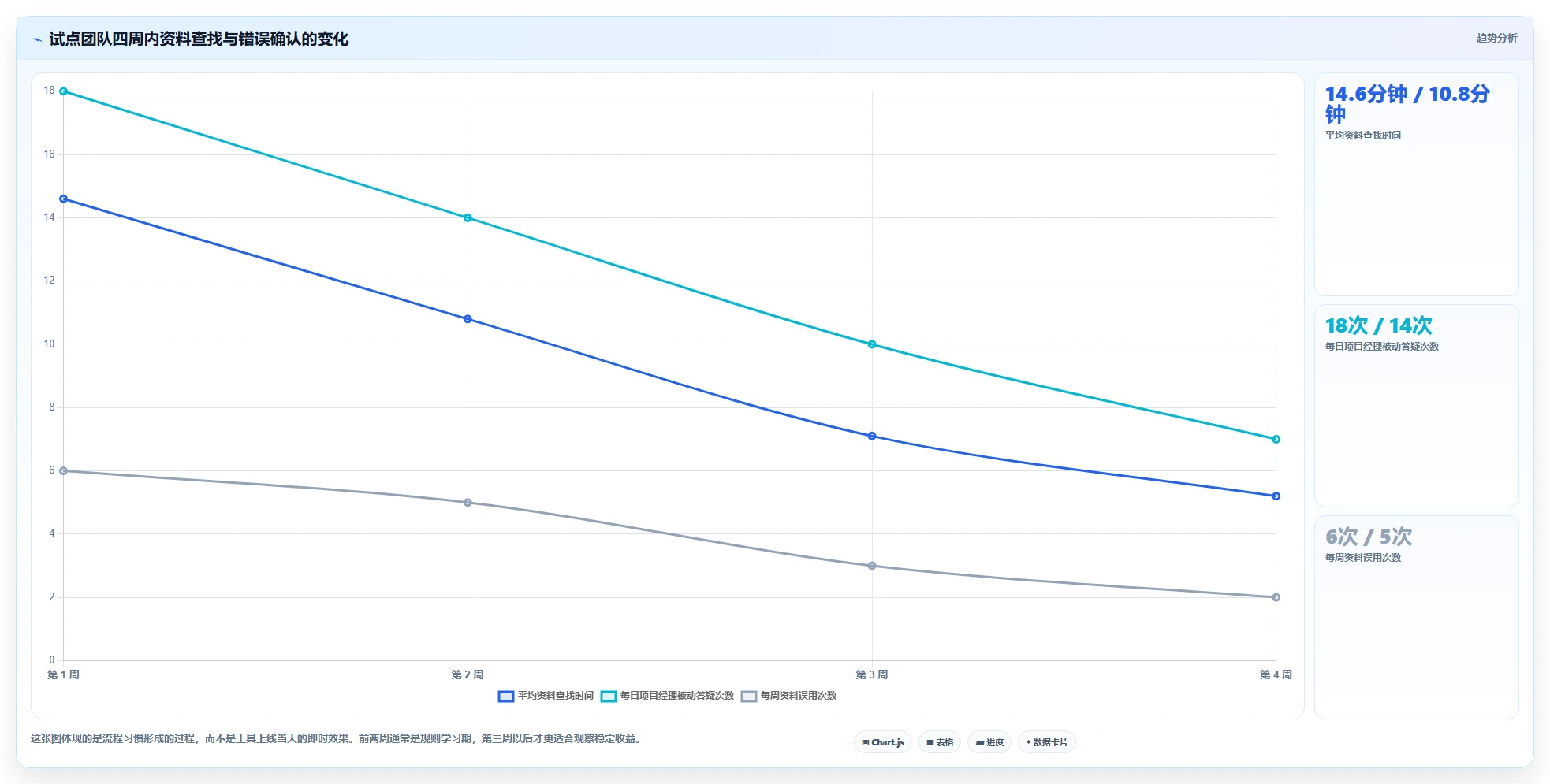Click the 平均资料查找时间 card caption
The height and width of the screenshot is (784, 1550).
[x=1362, y=136]
